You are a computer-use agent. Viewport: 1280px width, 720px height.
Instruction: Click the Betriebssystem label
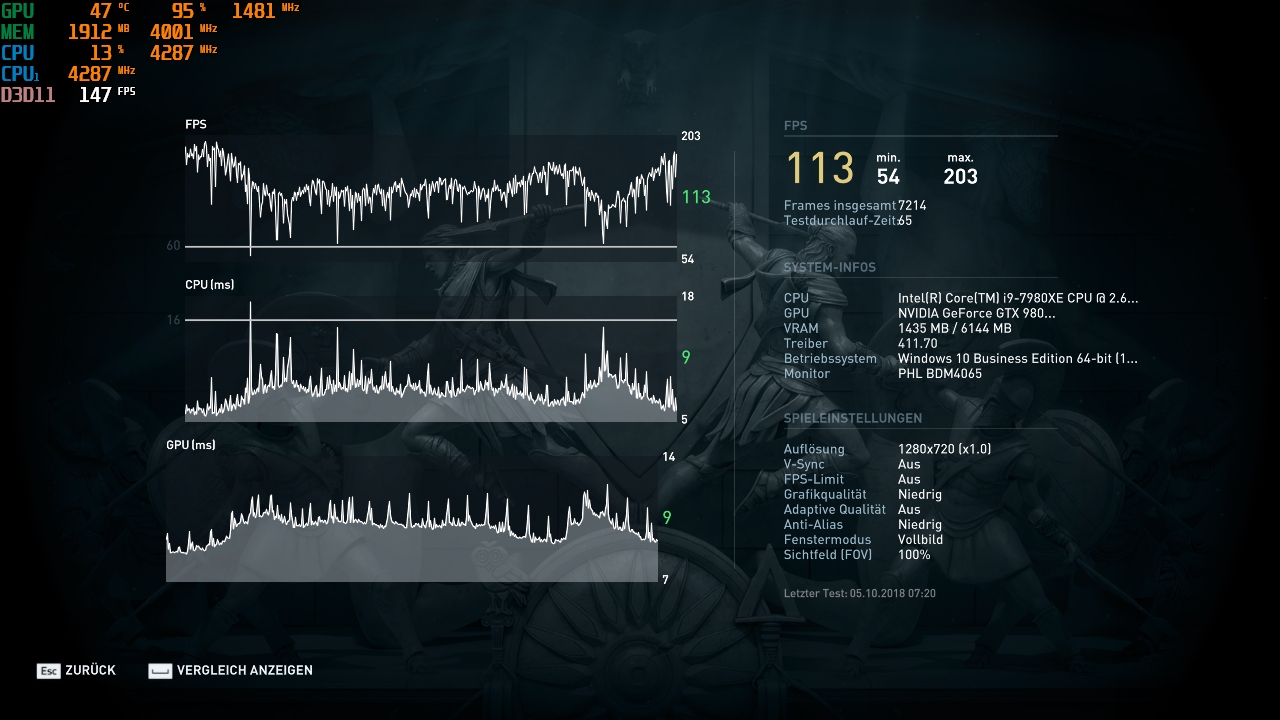830,358
